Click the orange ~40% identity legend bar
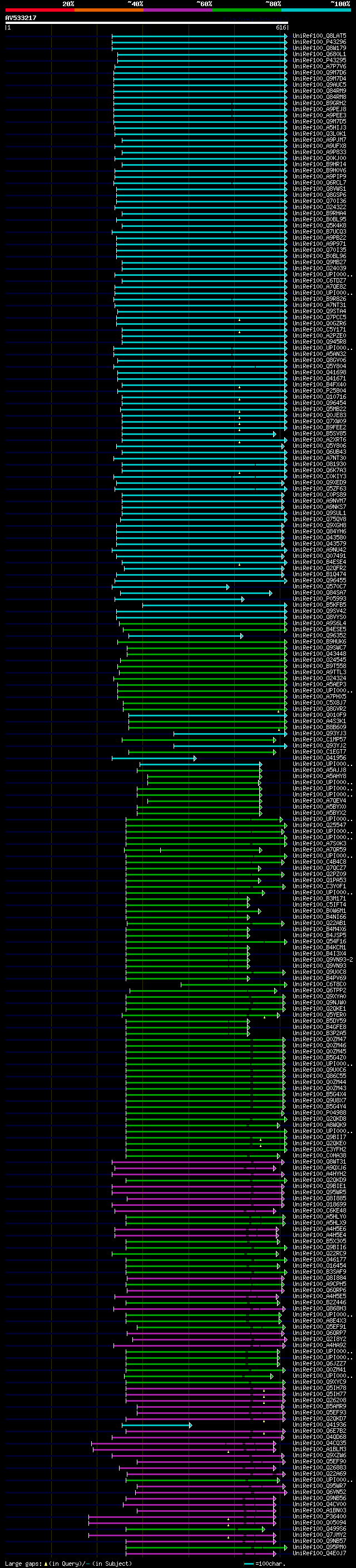 [x=109, y=10]
